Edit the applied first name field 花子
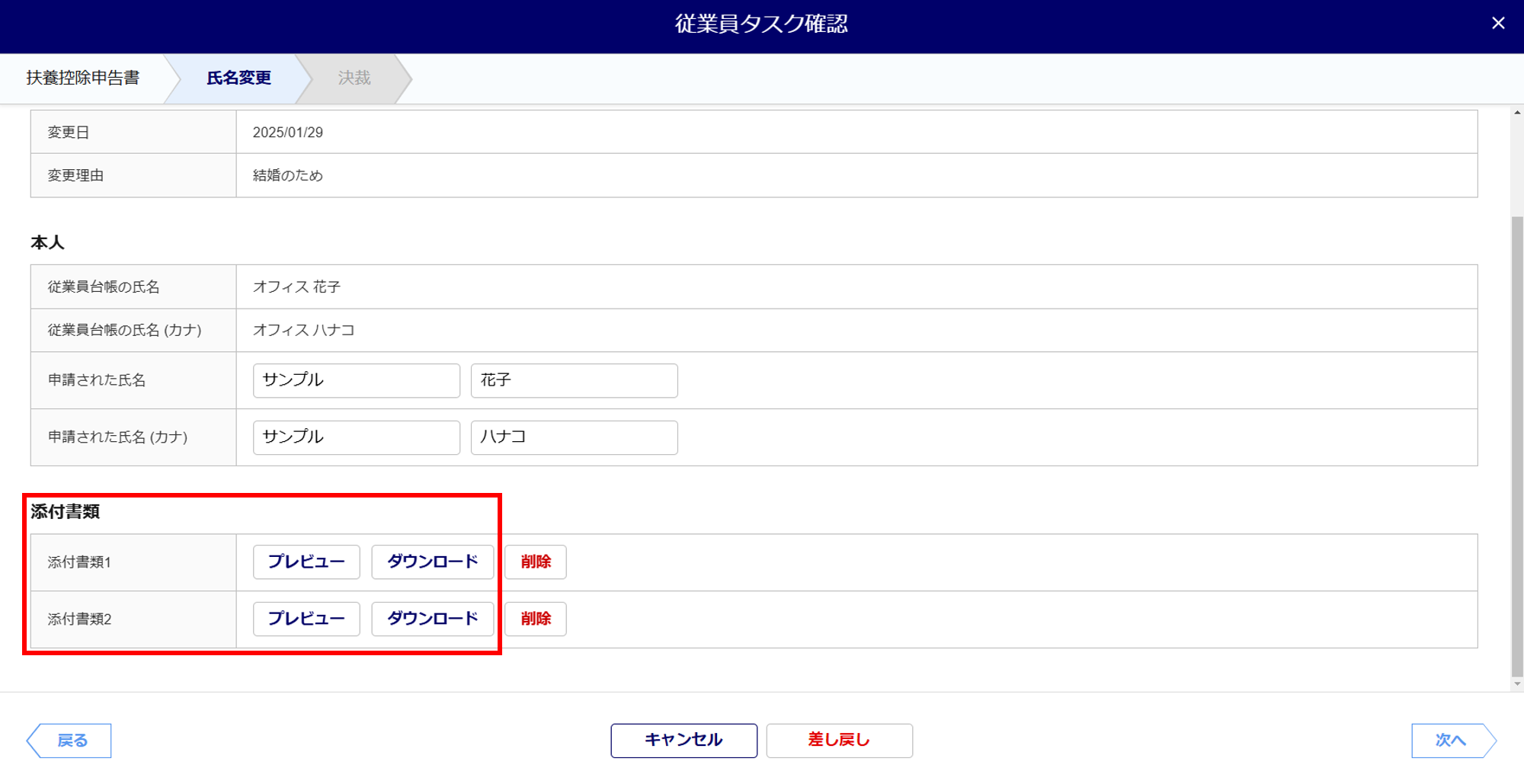Image resolution: width=1524 pixels, height=784 pixels. (x=574, y=380)
